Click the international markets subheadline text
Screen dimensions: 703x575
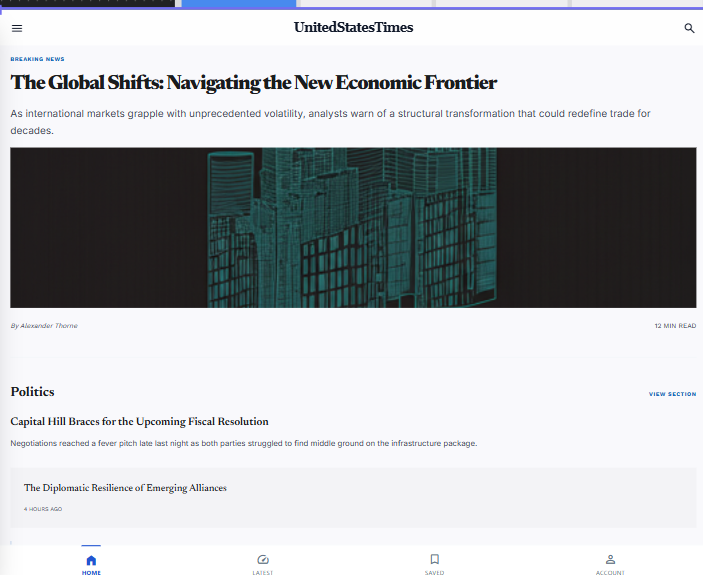click(330, 122)
